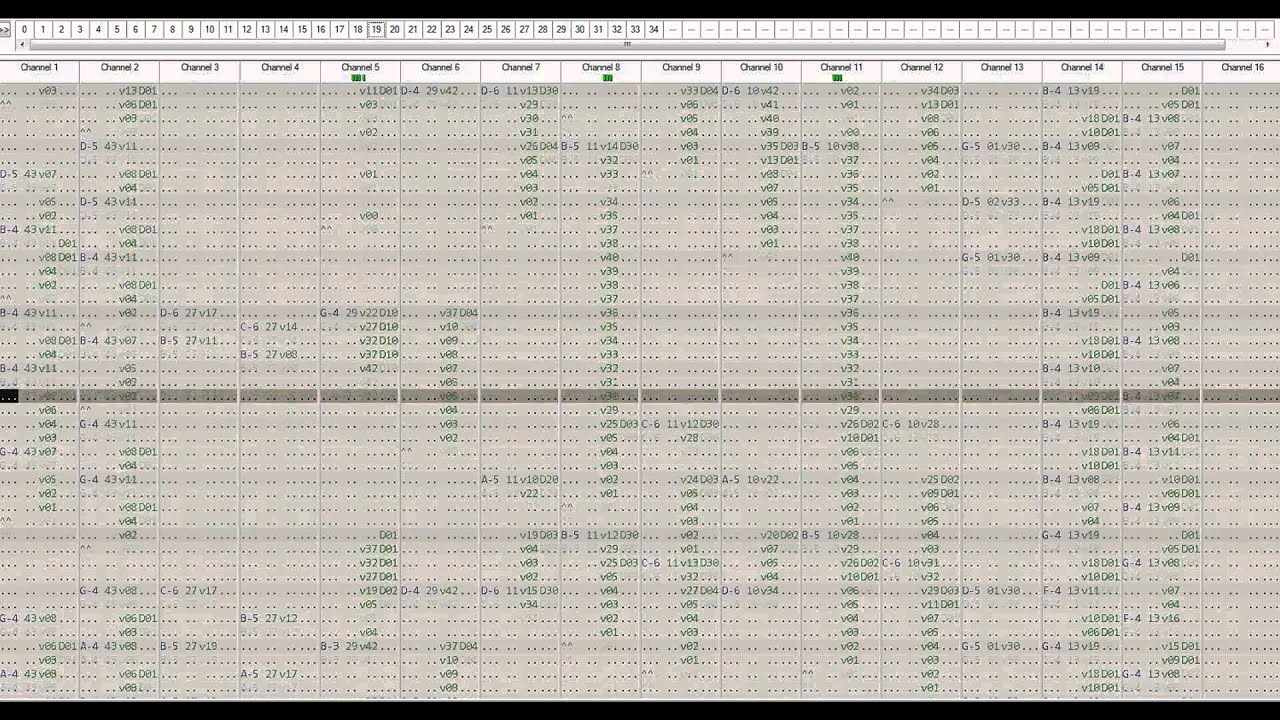Click the 'A-5 27 v17' note in Channel 4
The image size is (1280, 720).
[269, 674]
